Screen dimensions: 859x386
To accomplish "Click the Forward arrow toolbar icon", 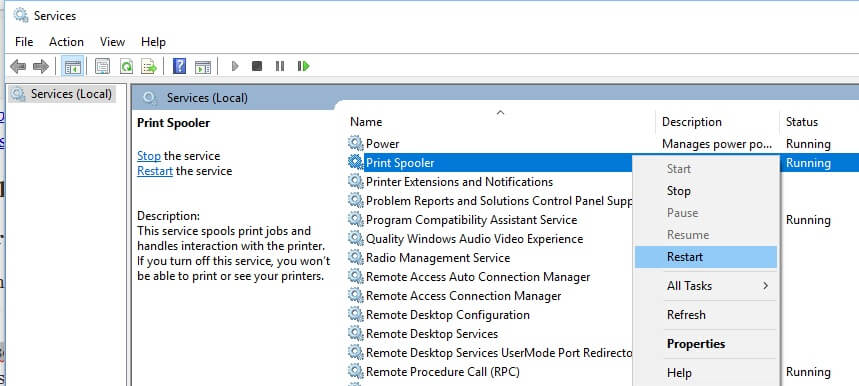I will tap(41, 67).
